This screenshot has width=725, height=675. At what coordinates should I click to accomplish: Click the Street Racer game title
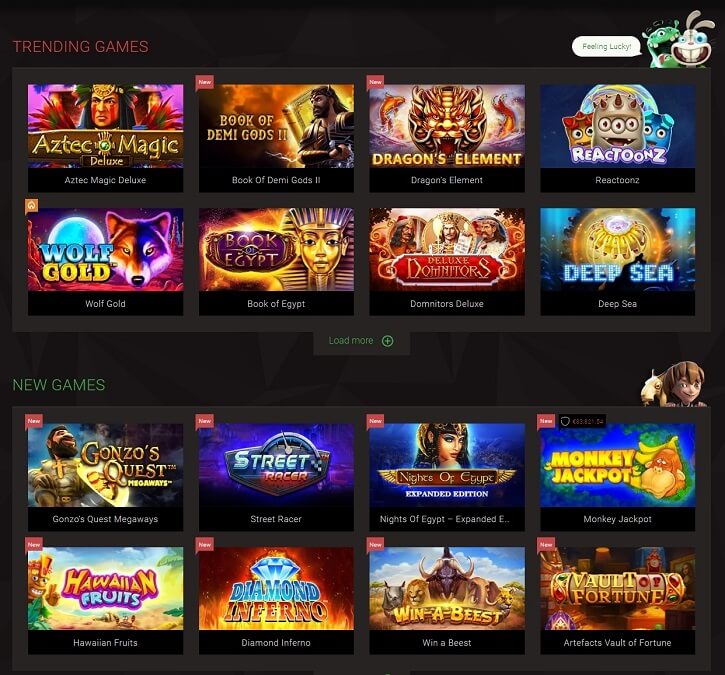point(276,519)
